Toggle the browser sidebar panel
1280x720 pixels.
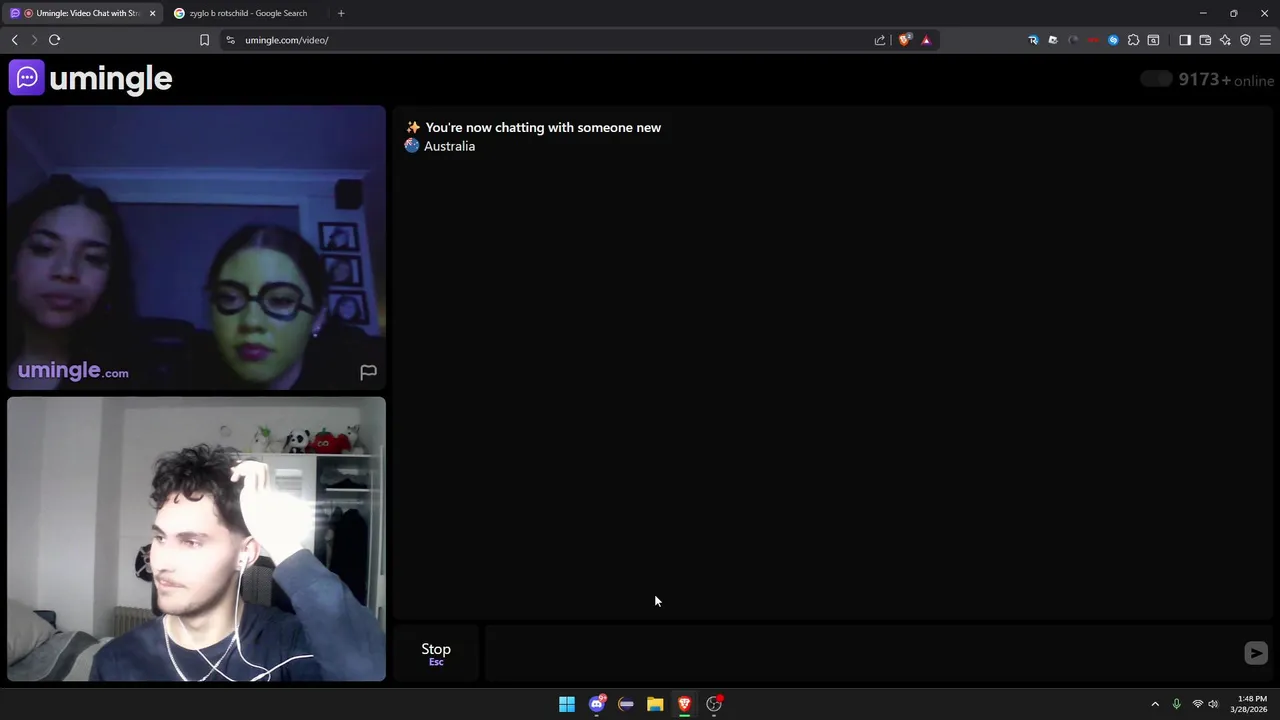1185,40
